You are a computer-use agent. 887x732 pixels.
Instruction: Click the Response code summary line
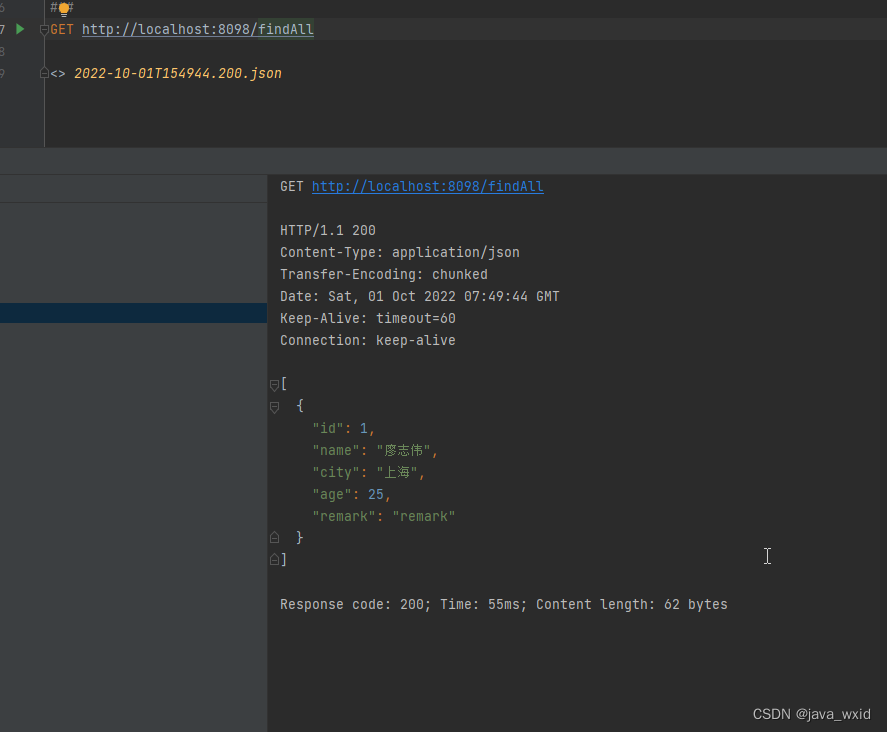point(503,604)
